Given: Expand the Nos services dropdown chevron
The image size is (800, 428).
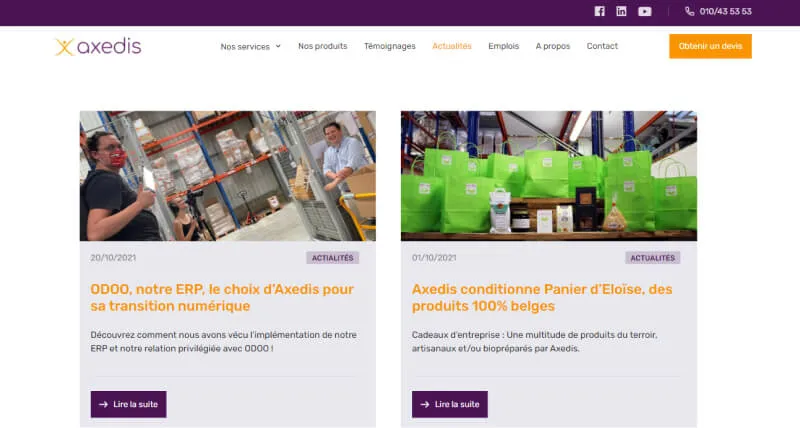Looking at the screenshot, I should (278, 46).
